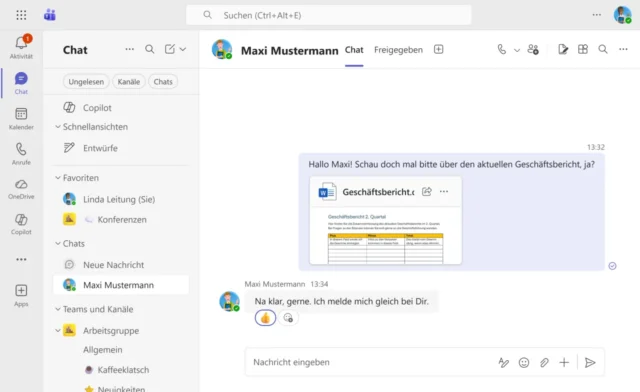Collapse the Arbeitsgruppe team
Image resolution: width=640 pixels, height=392 pixels.
coord(58,330)
